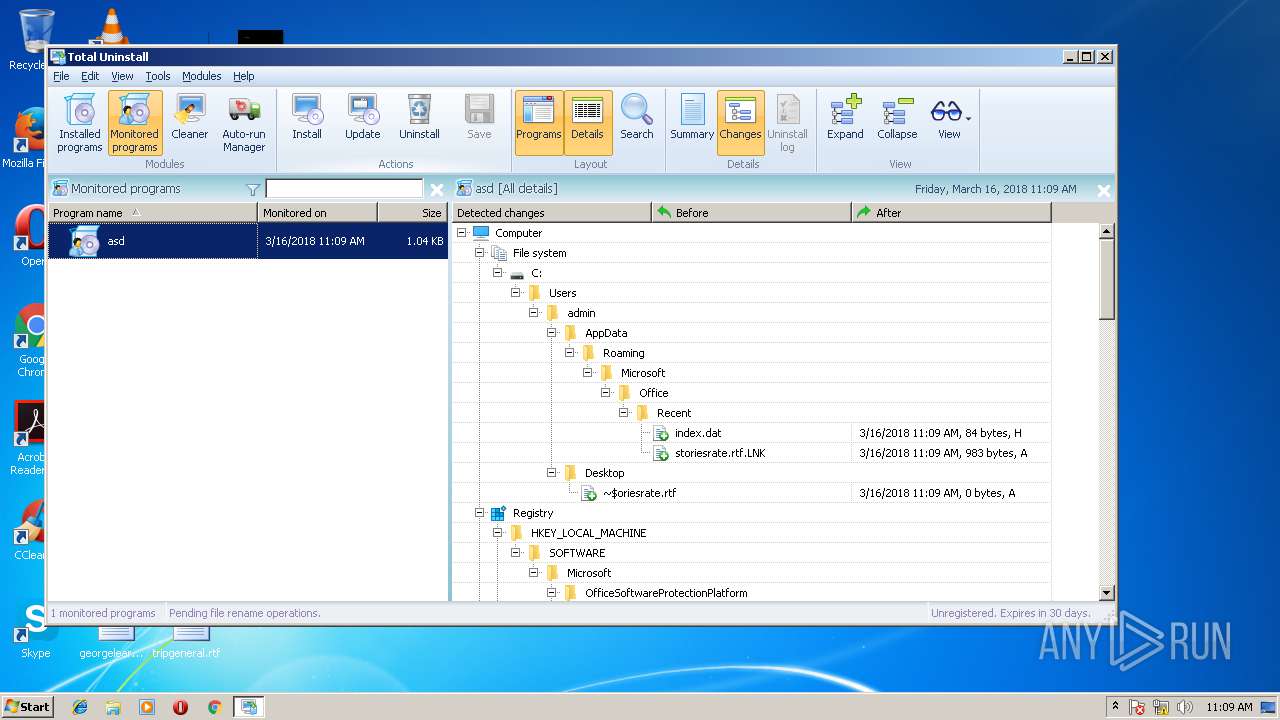
Task: Launch the Auto-run Manager
Action: (x=244, y=123)
